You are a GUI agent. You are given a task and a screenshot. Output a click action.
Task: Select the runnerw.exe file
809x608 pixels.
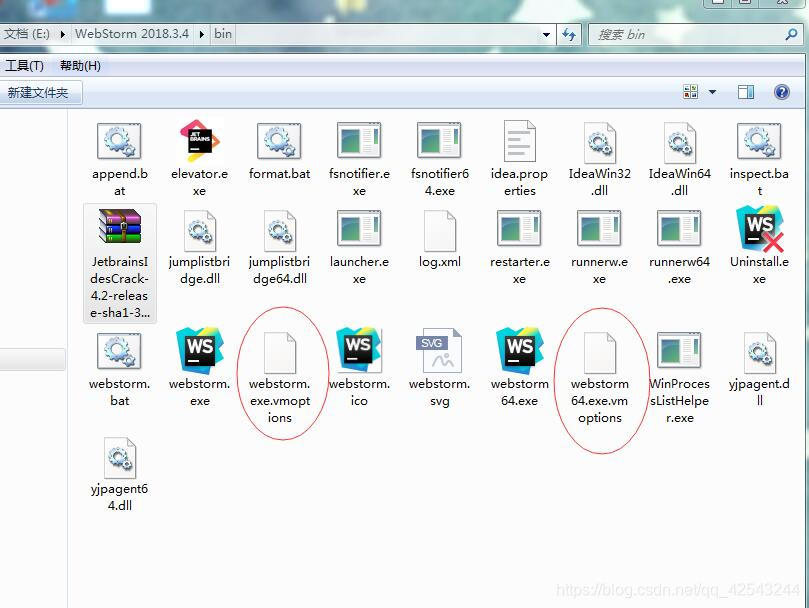(x=599, y=248)
